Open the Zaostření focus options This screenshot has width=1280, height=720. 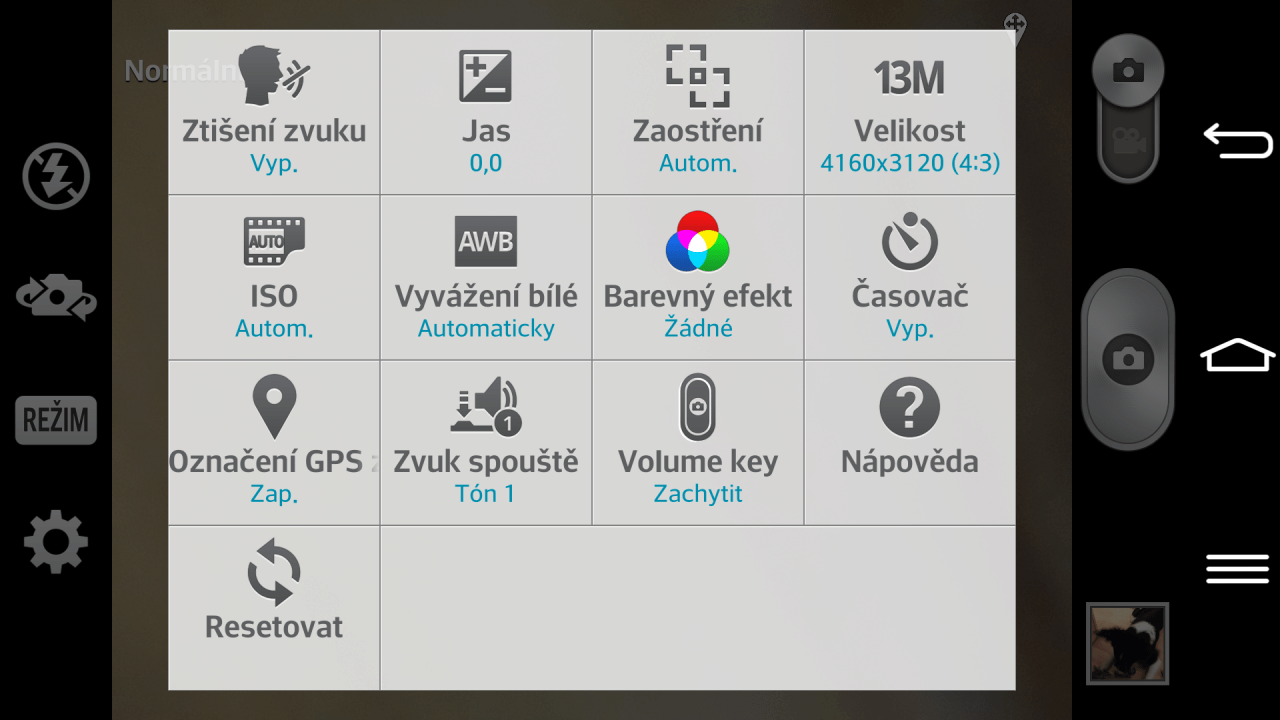pos(698,112)
